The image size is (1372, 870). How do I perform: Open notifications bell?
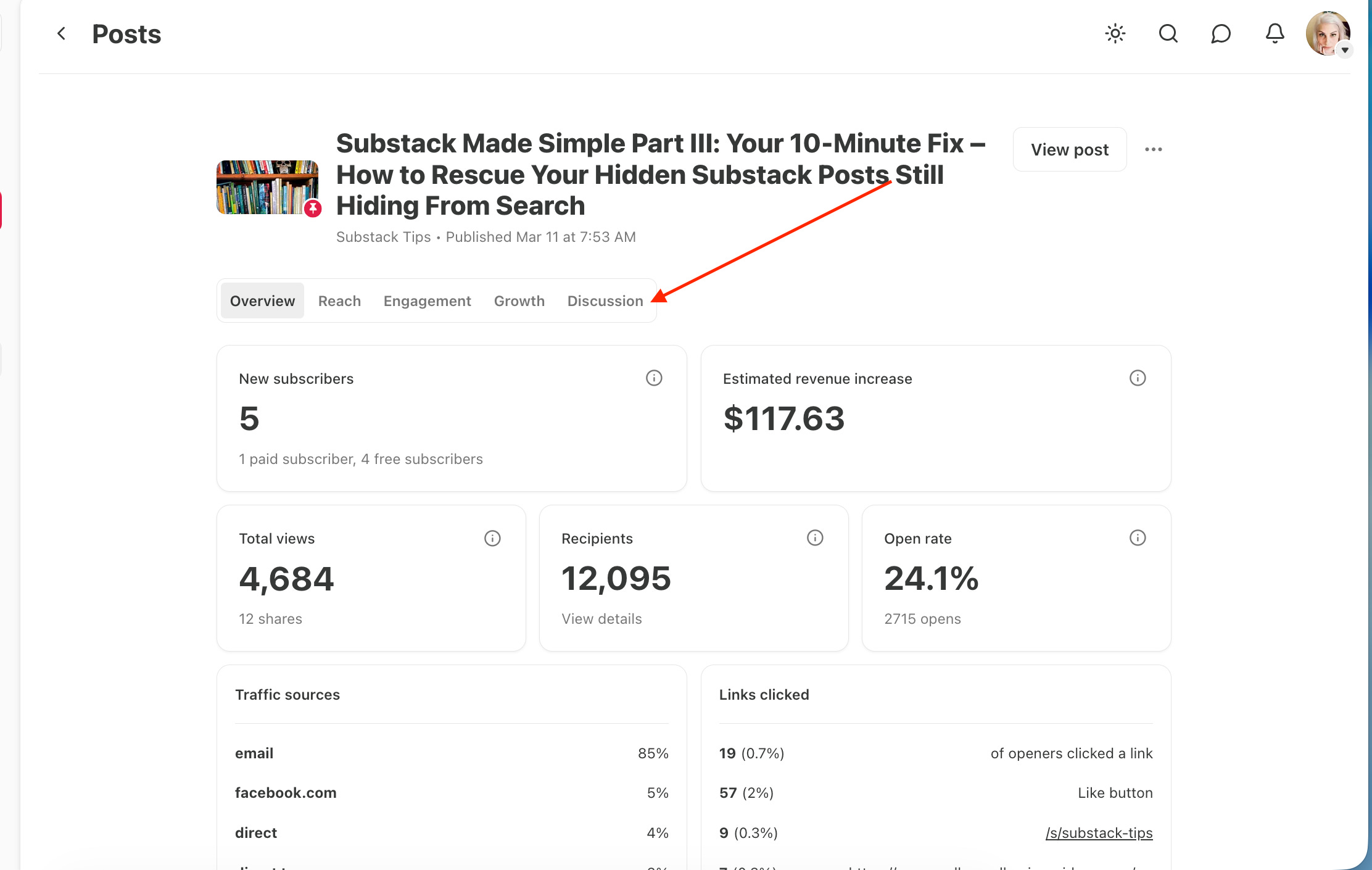click(1275, 33)
